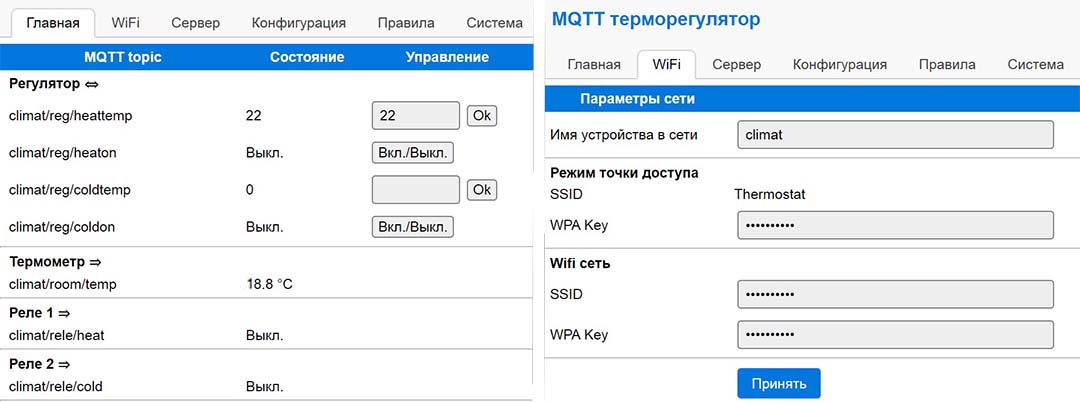Image resolution: width=1080 pixels, height=403 pixels.
Task: Click the access point WPA Key field
Action: [x=895, y=225]
